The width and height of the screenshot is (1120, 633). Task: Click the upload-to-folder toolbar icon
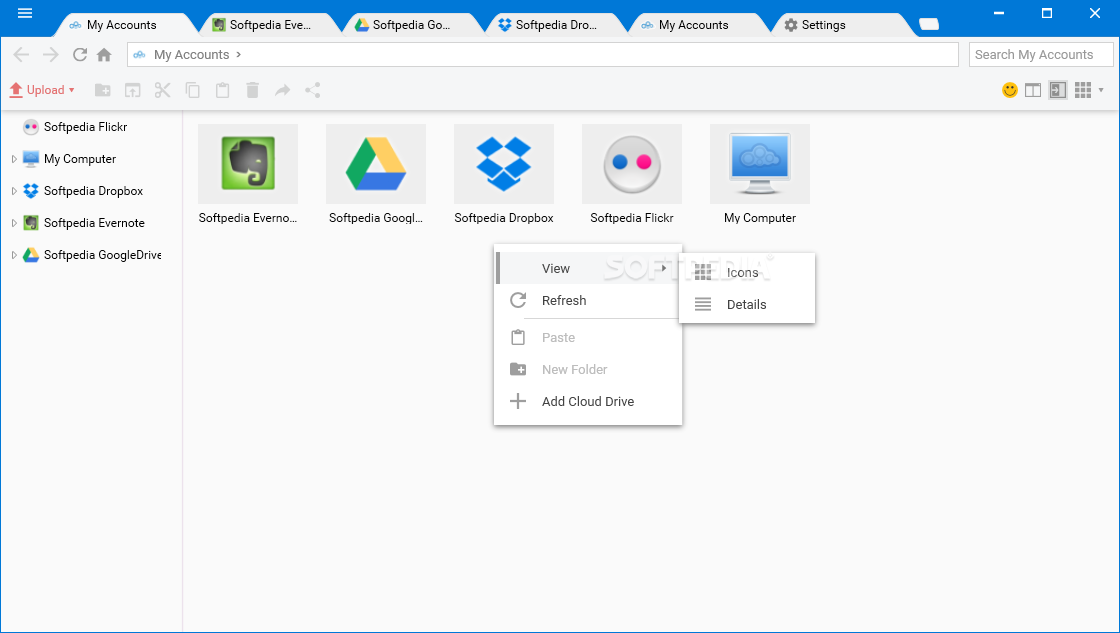pos(133,90)
